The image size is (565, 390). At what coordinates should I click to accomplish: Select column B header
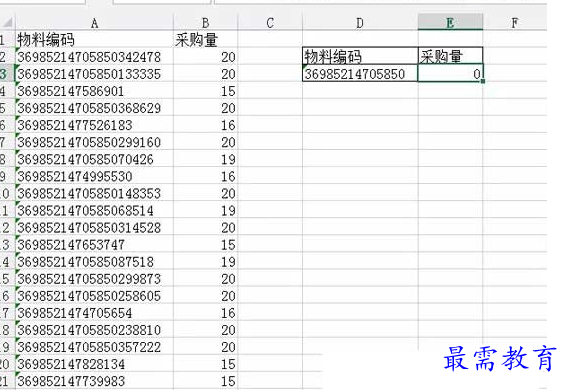click(205, 23)
